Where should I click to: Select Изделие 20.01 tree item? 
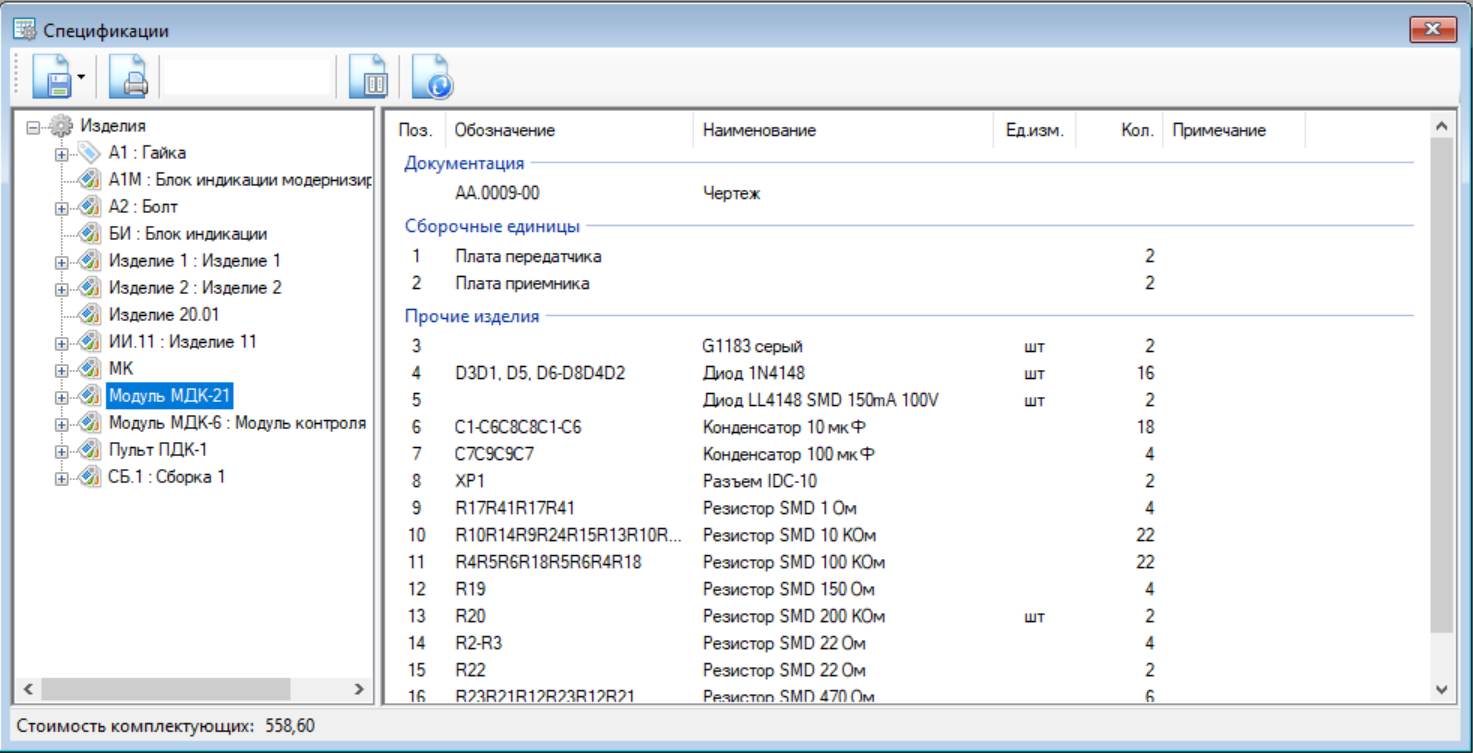pyautogui.click(x=164, y=315)
